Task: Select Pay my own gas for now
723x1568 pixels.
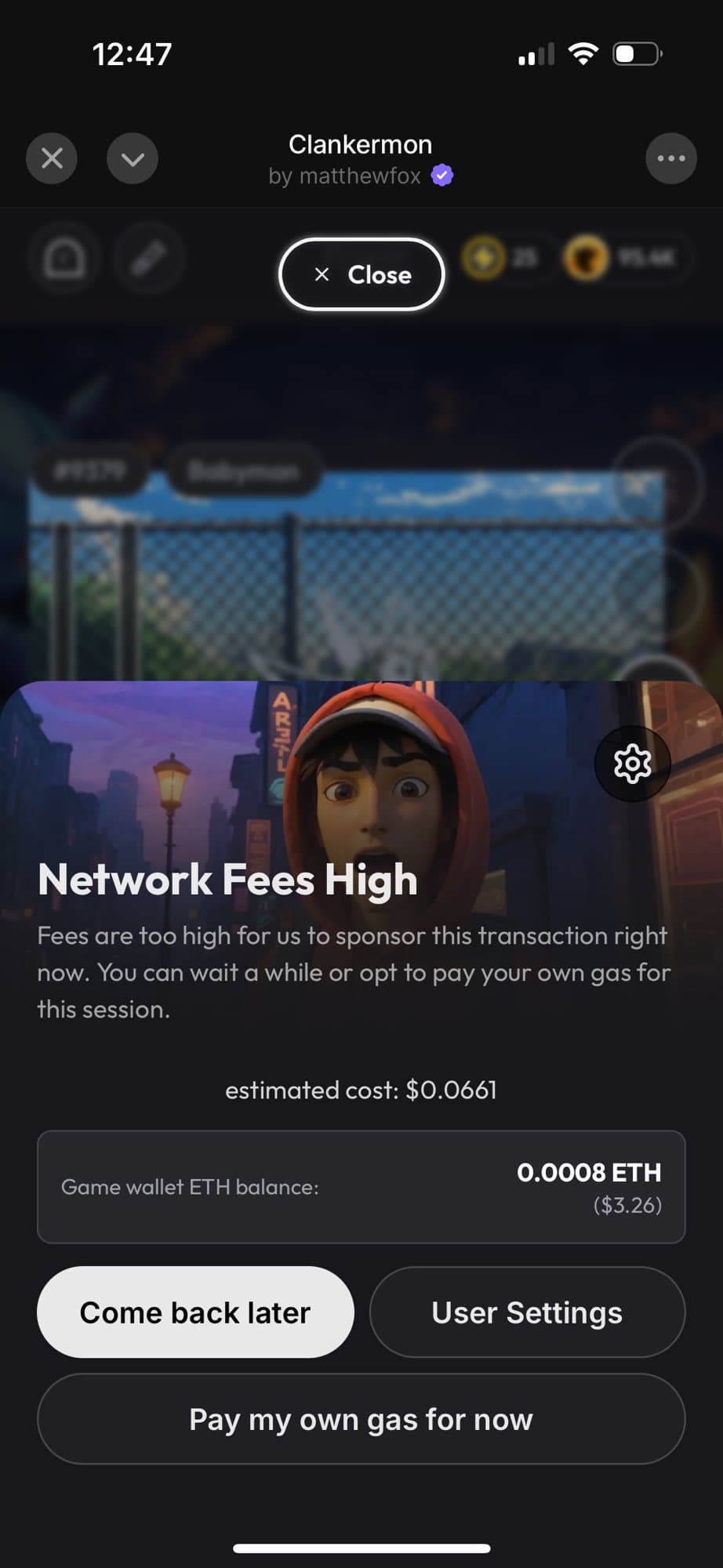Action: click(361, 1419)
